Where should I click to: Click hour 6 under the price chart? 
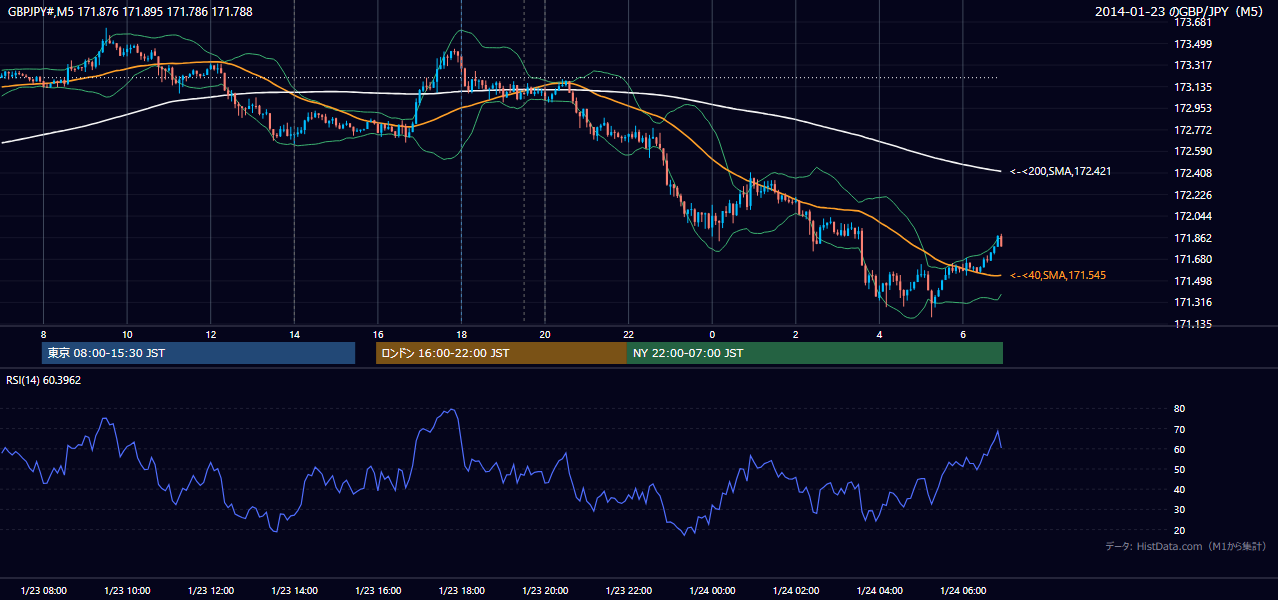(962, 333)
